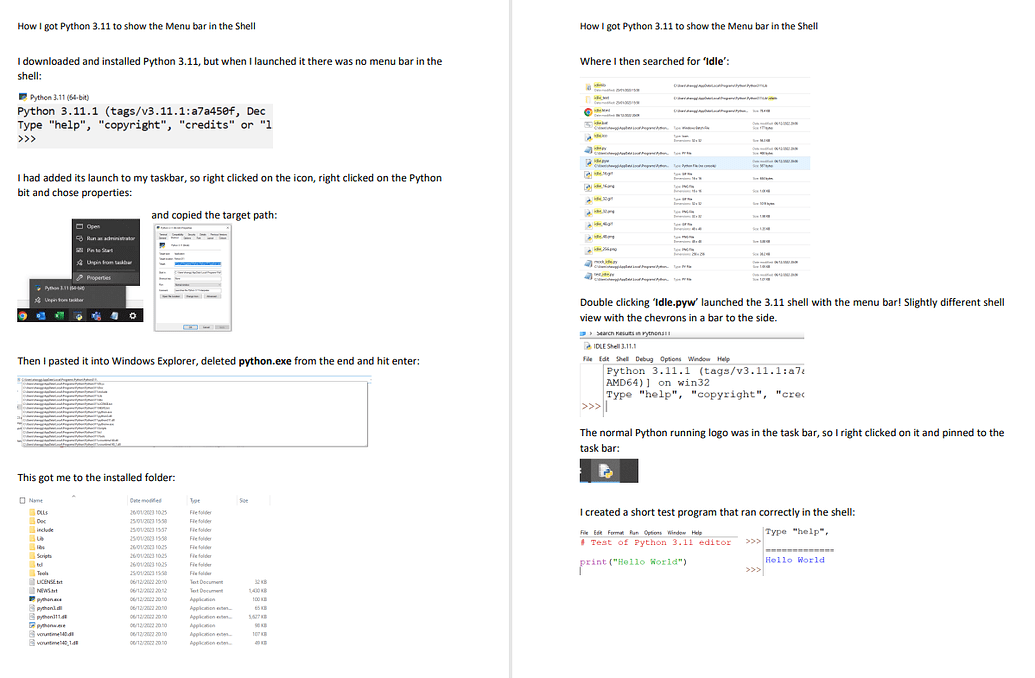Click the red '# Test of Python 3.11 editor' comment
This screenshot has width=1035, height=678.
[x=655, y=542]
